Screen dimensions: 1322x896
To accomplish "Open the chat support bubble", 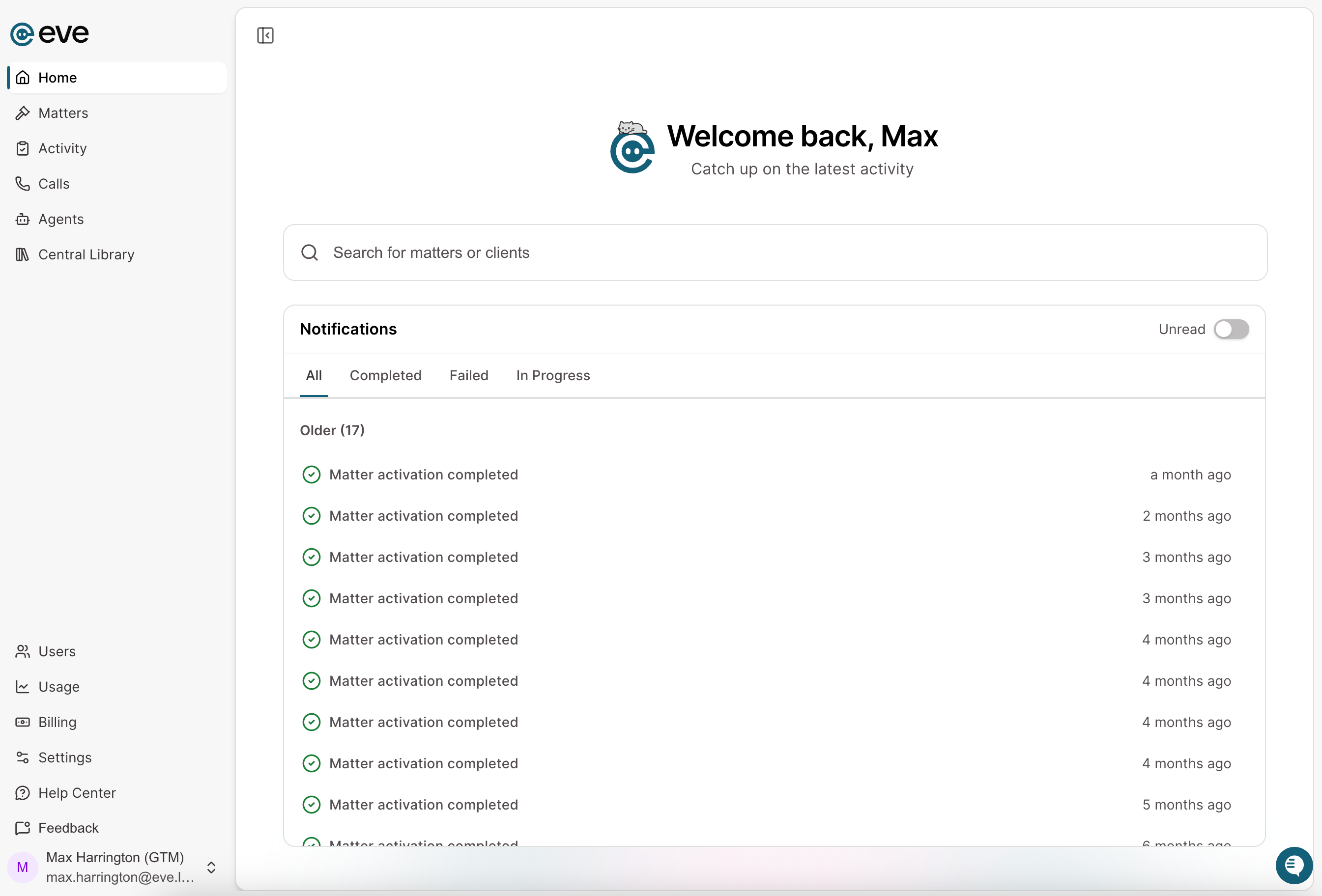I will [1293, 866].
